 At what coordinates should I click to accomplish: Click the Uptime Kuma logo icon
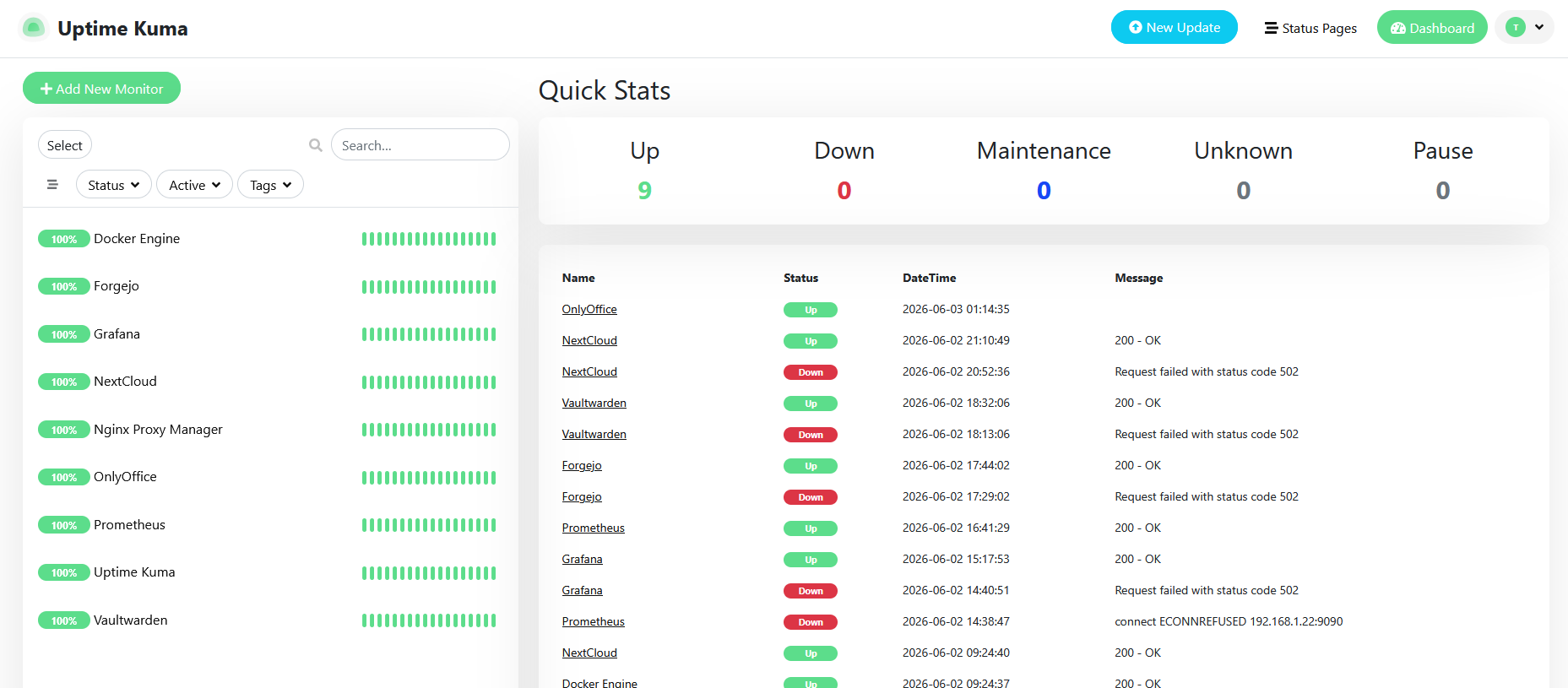click(33, 28)
